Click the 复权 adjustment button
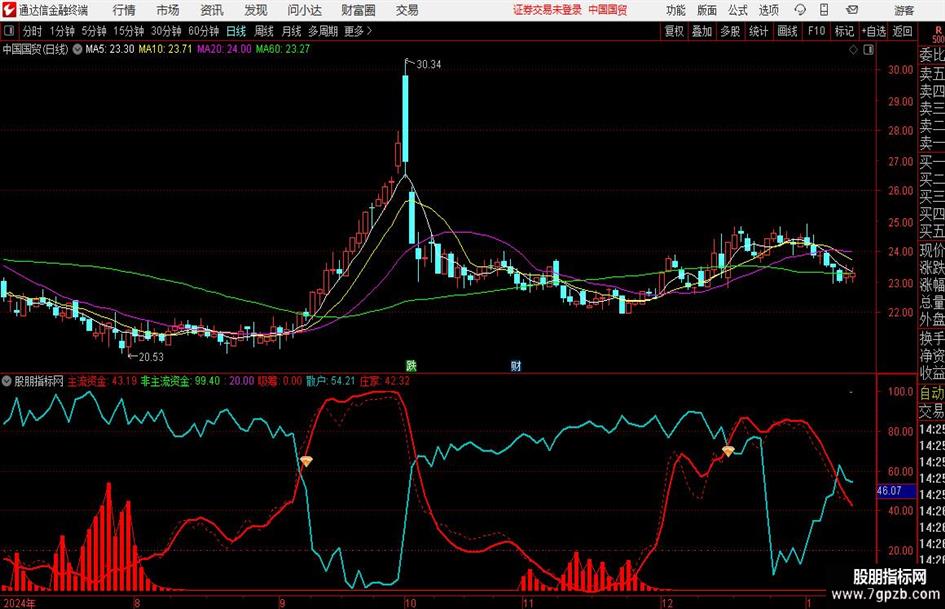This screenshot has width=945, height=609. pos(674,31)
